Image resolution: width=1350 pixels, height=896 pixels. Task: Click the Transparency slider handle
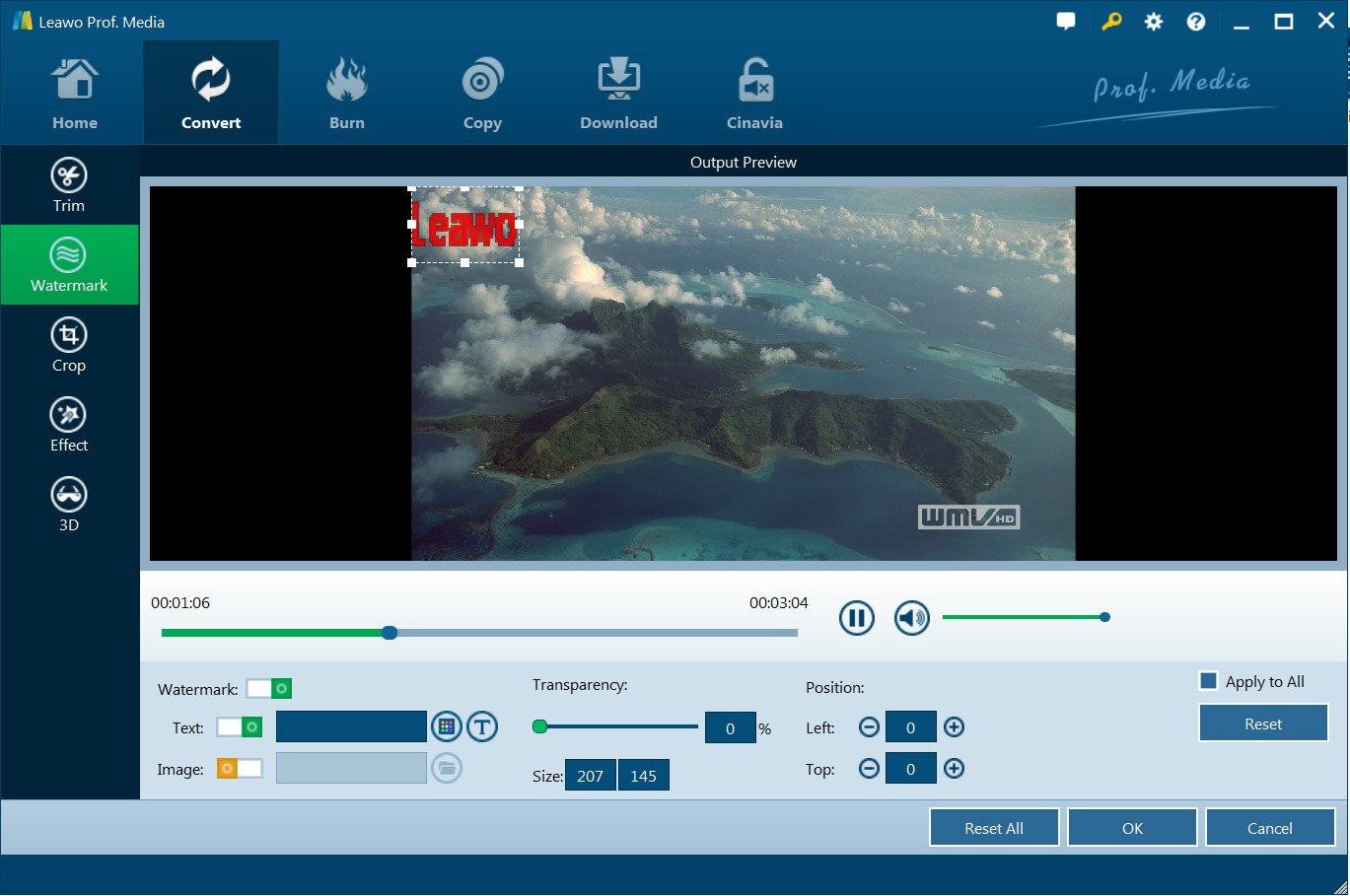[x=539, y=727]
